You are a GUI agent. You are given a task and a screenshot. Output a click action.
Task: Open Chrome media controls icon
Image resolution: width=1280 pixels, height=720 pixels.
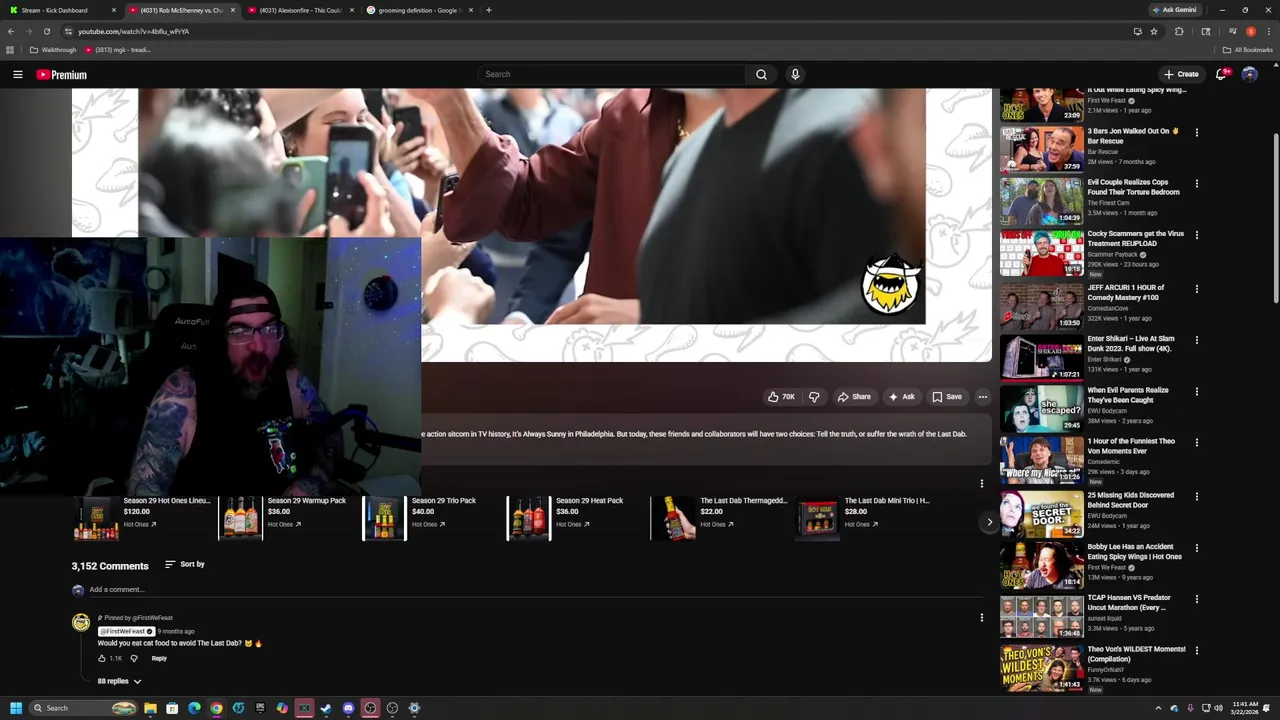click(1232, 31)
